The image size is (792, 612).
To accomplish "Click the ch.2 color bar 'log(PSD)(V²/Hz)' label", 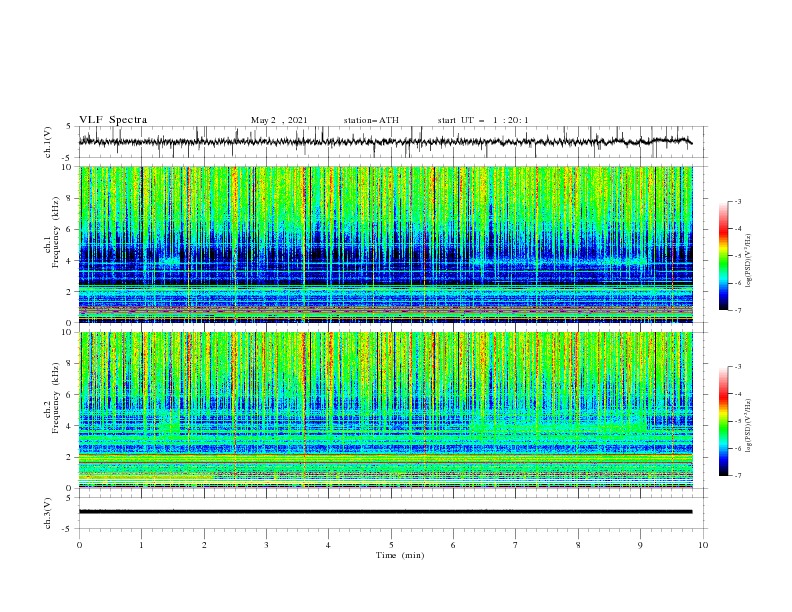I will coord(749,426).
